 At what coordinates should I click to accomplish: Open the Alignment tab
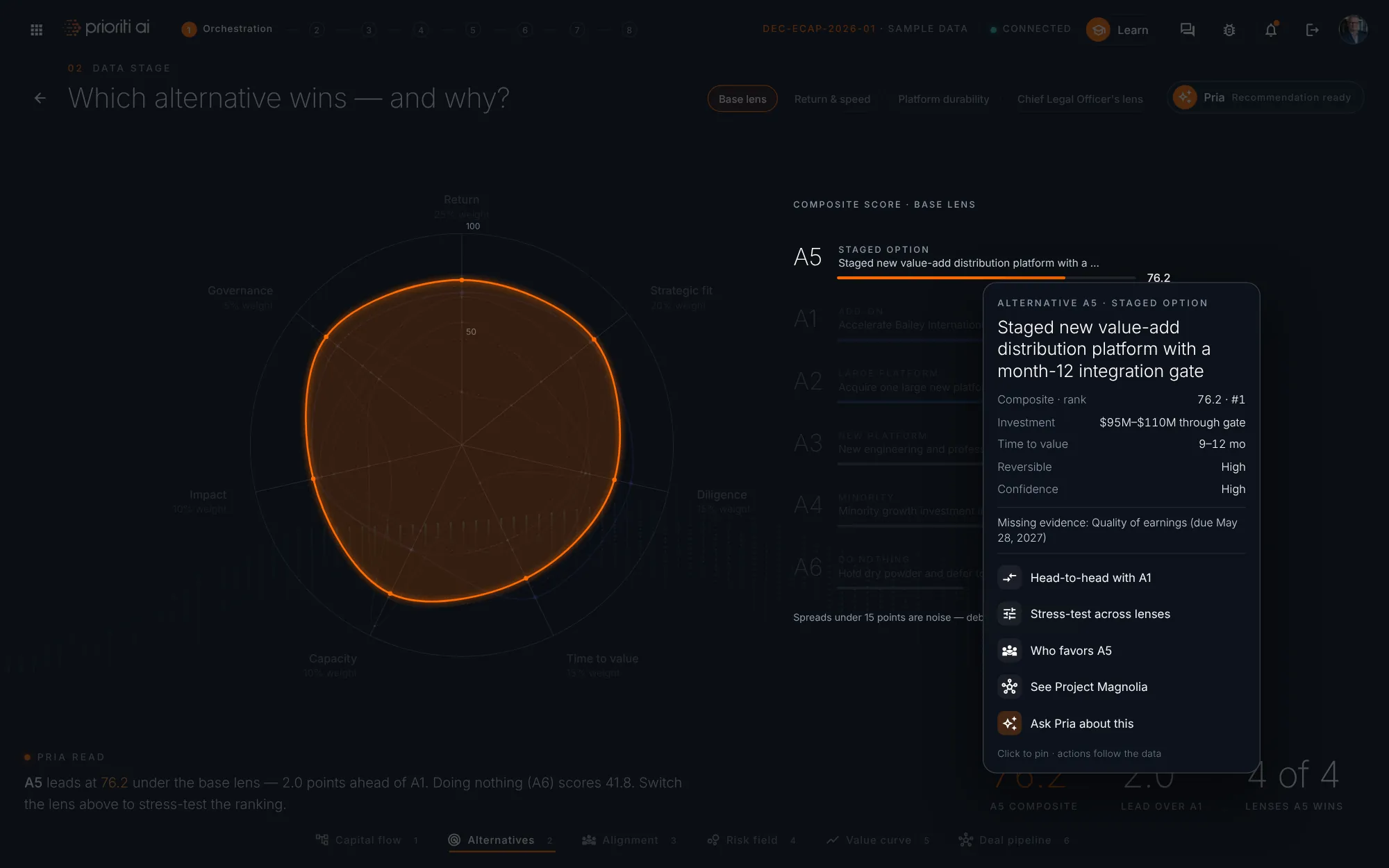[x=629, y=840]
